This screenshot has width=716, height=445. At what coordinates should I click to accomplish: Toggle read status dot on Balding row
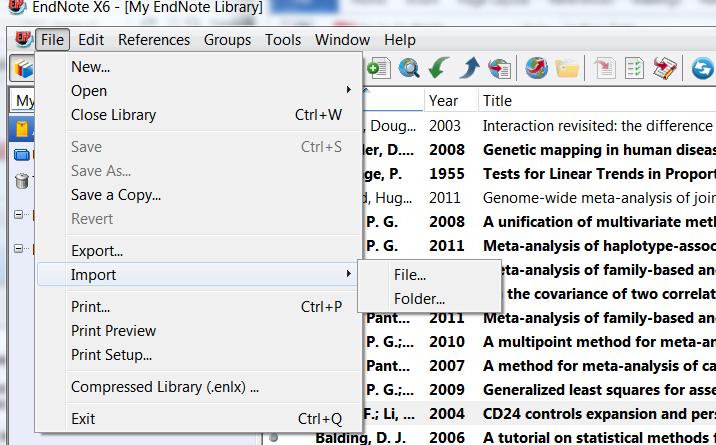coord(274,437)
